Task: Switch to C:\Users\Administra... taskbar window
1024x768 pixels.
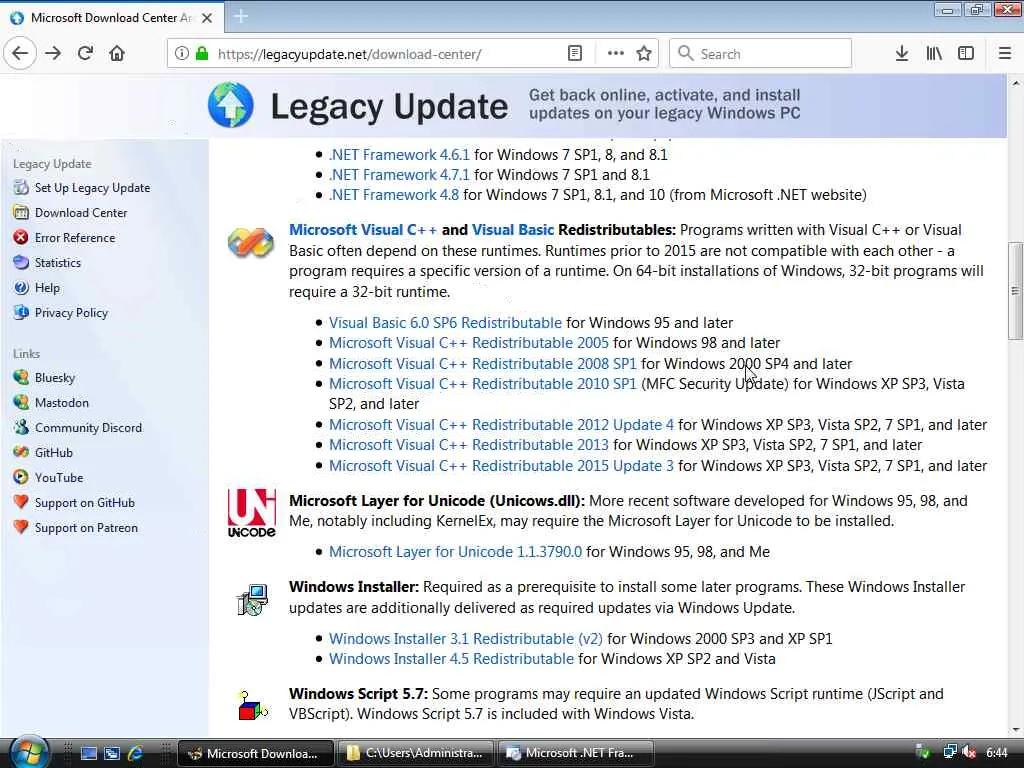Action: point(417,753)
